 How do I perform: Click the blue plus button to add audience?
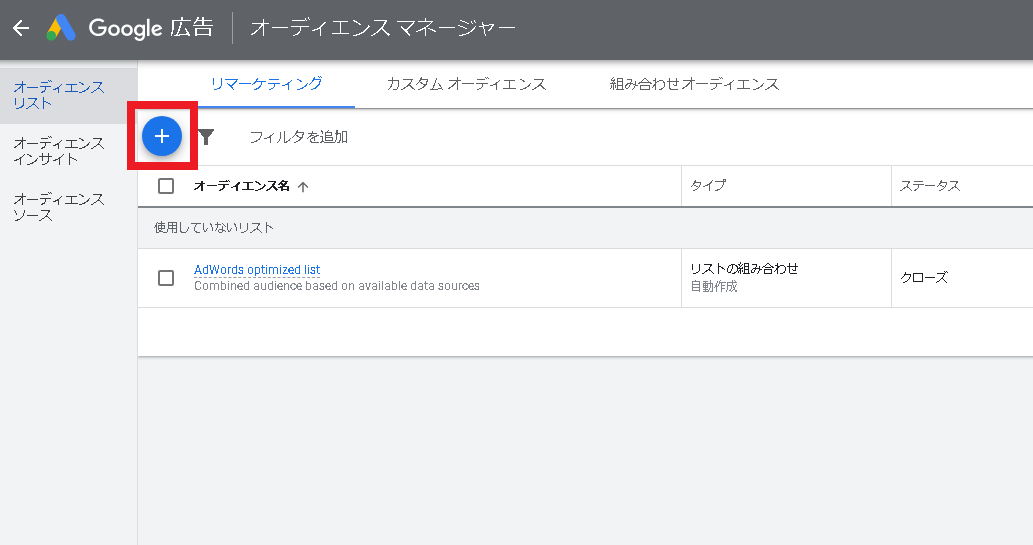point(162,136)
